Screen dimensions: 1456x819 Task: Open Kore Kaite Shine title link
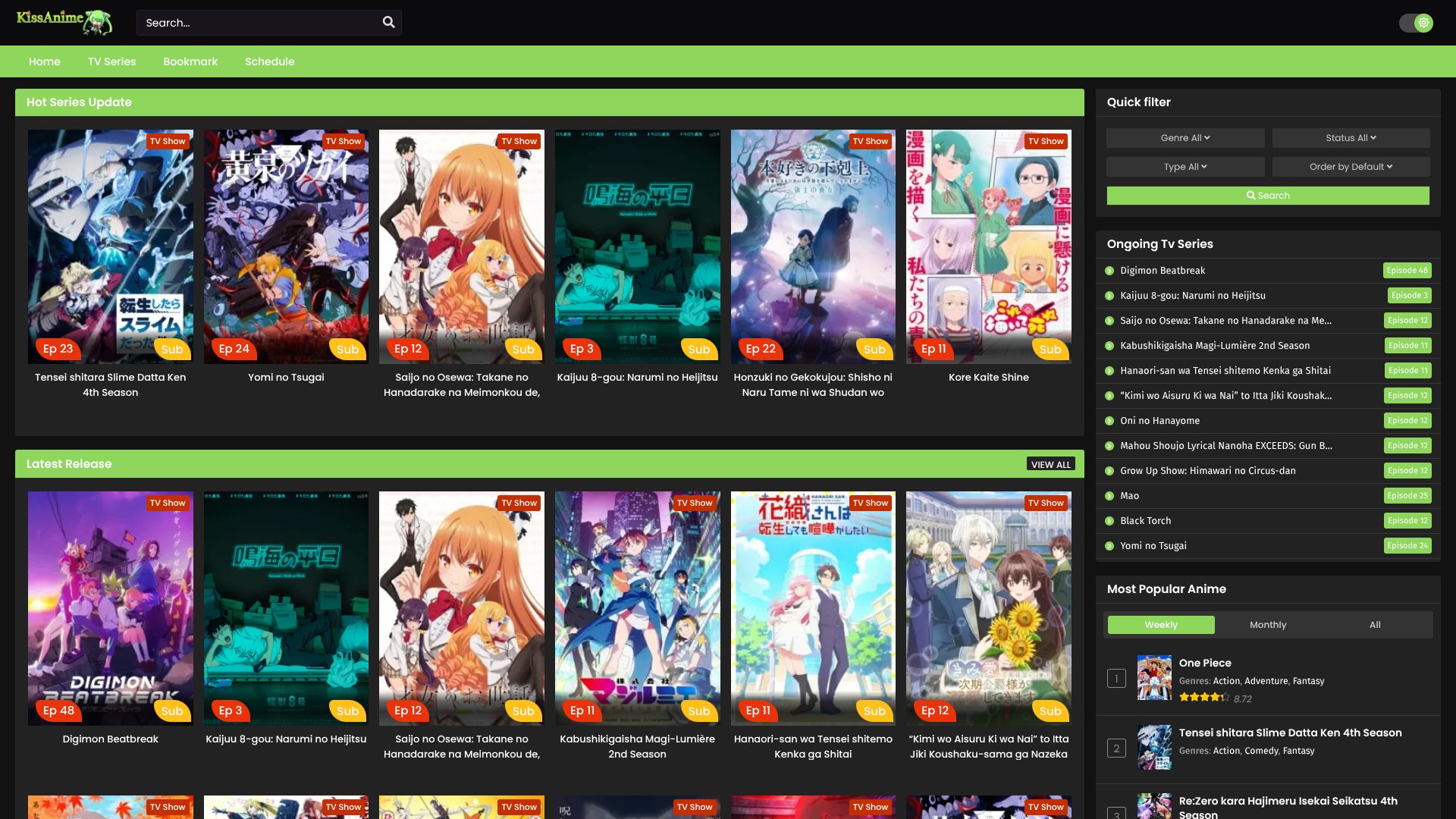[x=989, y=377]
